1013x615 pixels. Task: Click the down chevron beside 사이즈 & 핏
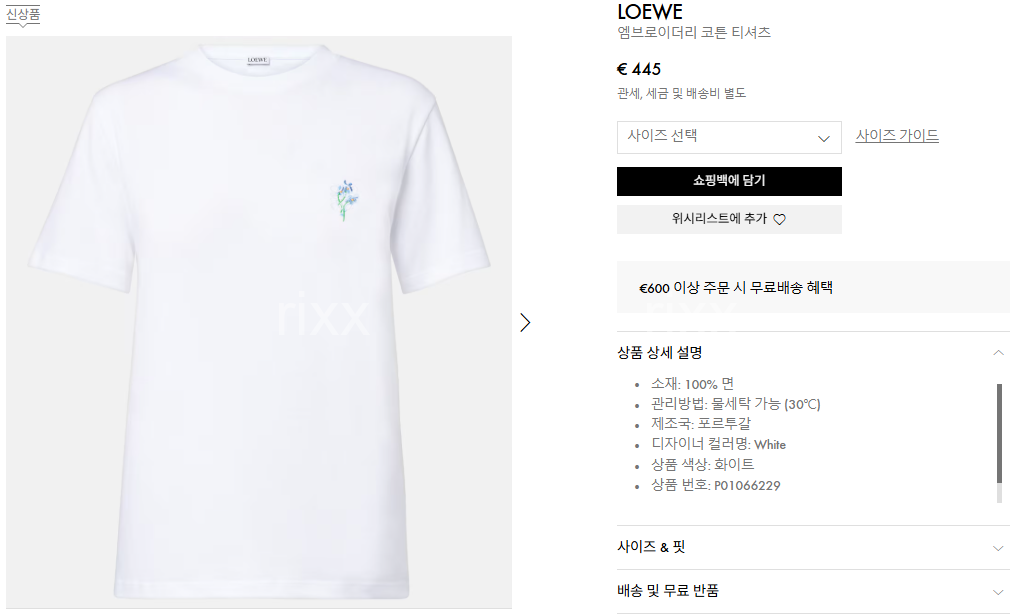(x=998, y=548)
